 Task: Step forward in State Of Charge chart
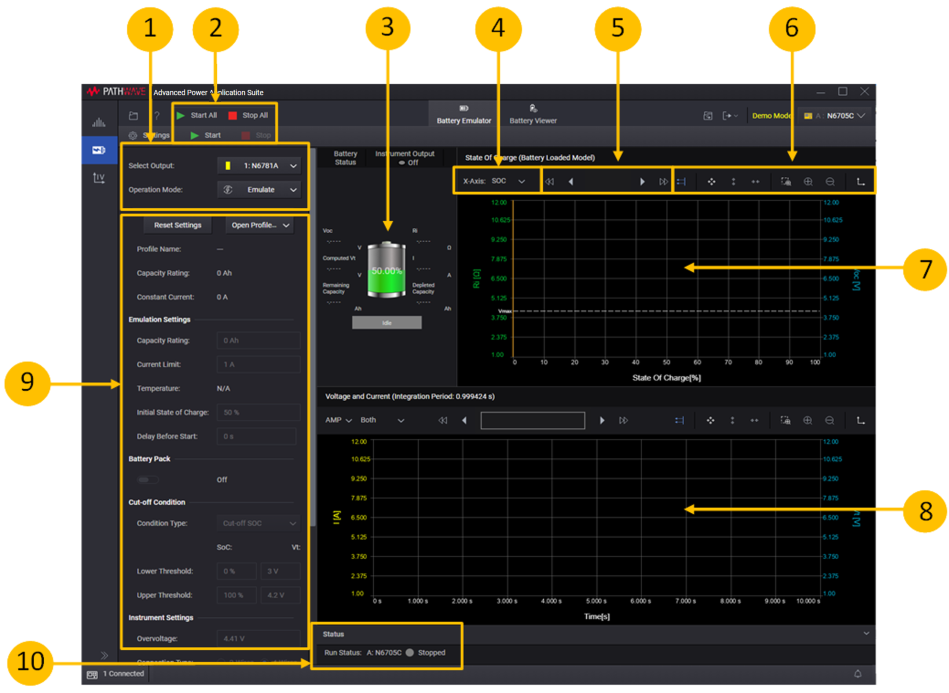(x=642, y=182)
